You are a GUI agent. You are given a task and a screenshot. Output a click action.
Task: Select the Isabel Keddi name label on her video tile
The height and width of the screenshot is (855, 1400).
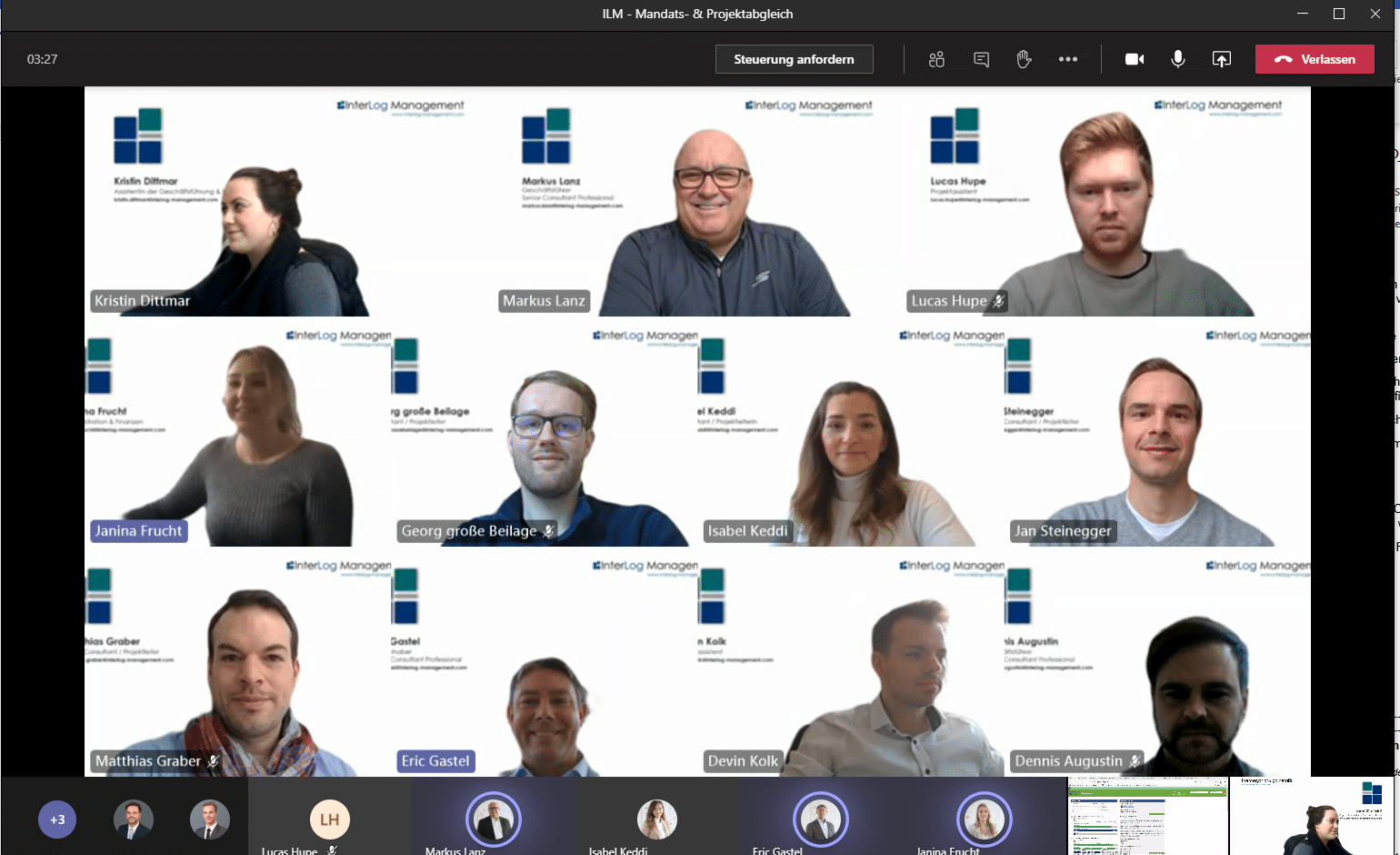coord(748,531)
